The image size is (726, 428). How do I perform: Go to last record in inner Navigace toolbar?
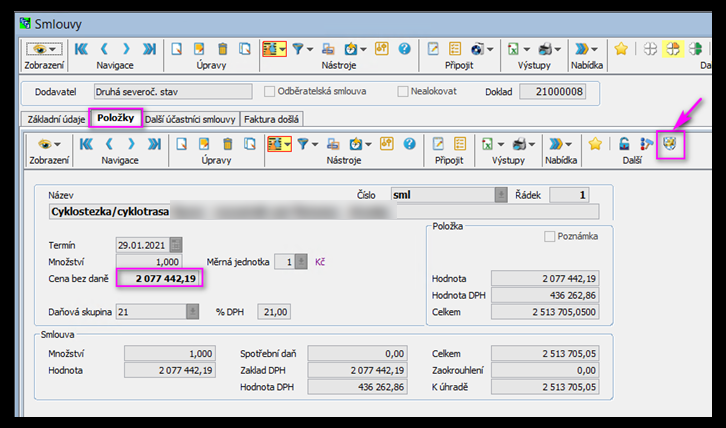point(149,144)
